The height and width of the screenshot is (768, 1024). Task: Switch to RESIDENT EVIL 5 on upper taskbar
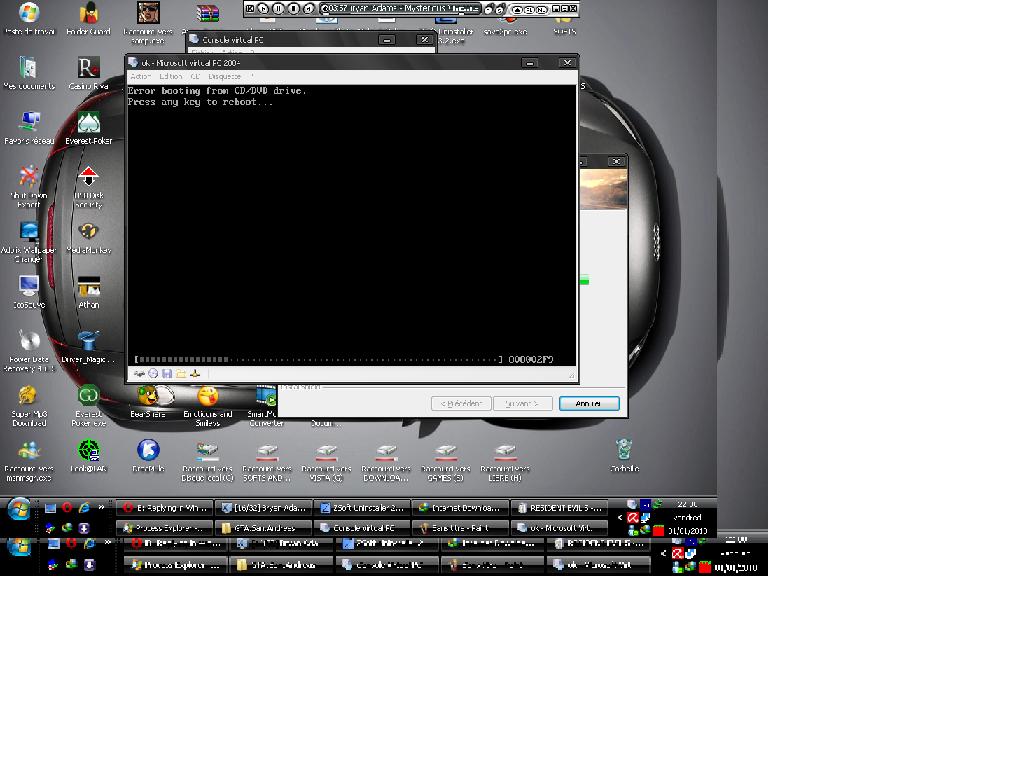(560, 507)
